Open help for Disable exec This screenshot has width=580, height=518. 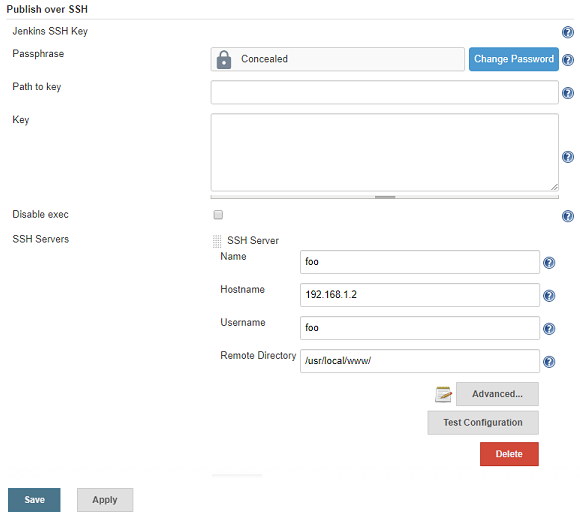tap(567, 216)
